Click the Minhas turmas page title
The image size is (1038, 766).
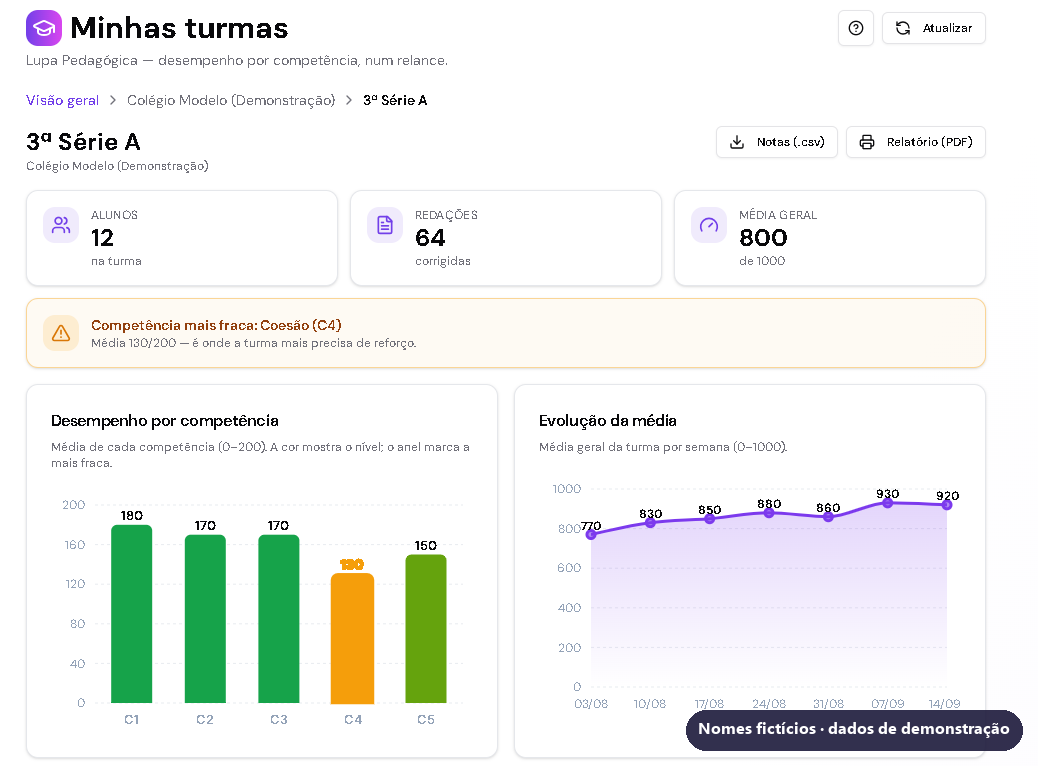[179, 28]
